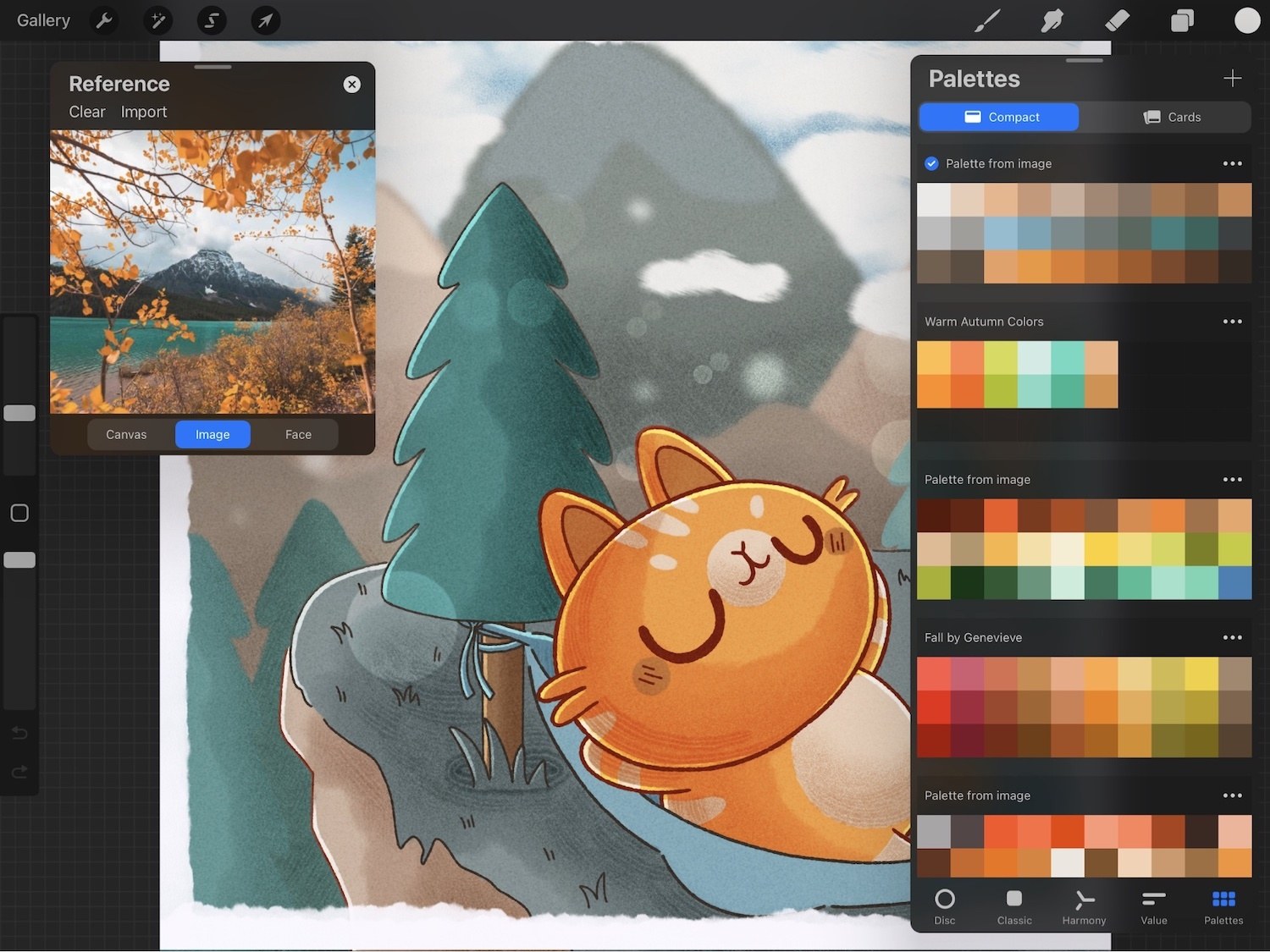Switch to the Disc color tab
This screenshot has height=952, width=1270.
click(944, 906)
